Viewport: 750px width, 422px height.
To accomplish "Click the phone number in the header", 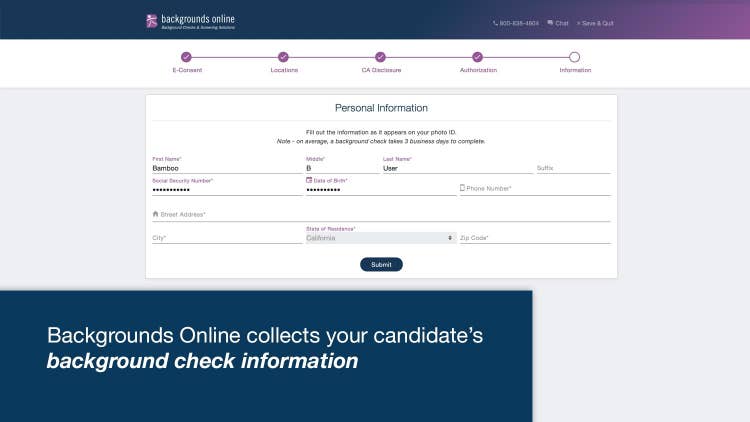I will (516, 23).
